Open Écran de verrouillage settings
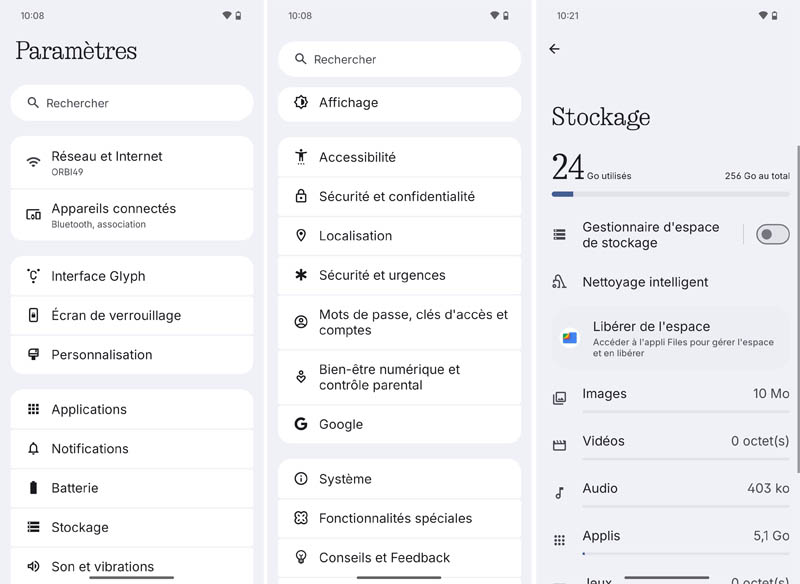The image size is (800, 584). click(131, 315)
